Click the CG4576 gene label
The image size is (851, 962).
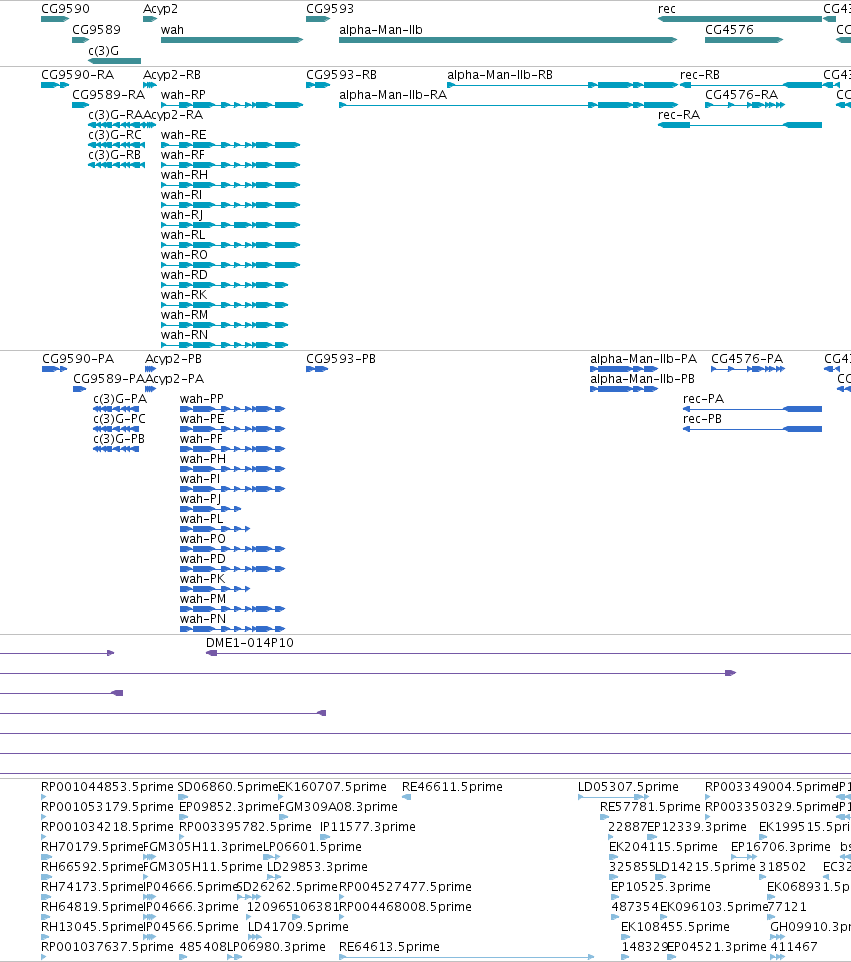point(729,30)
